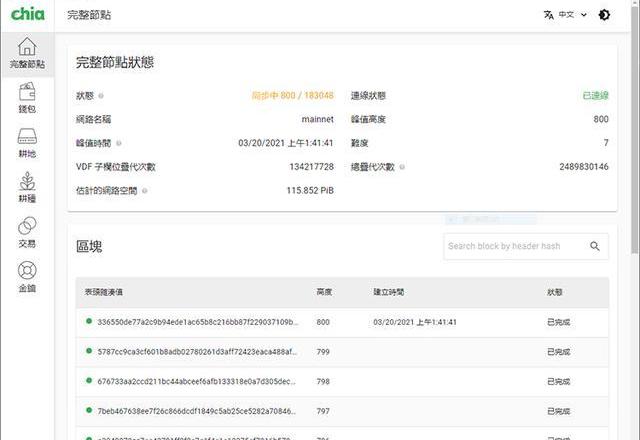Click the help icon next to 峰值時間
Screen dimensions: 640x440
click(119, 143)
